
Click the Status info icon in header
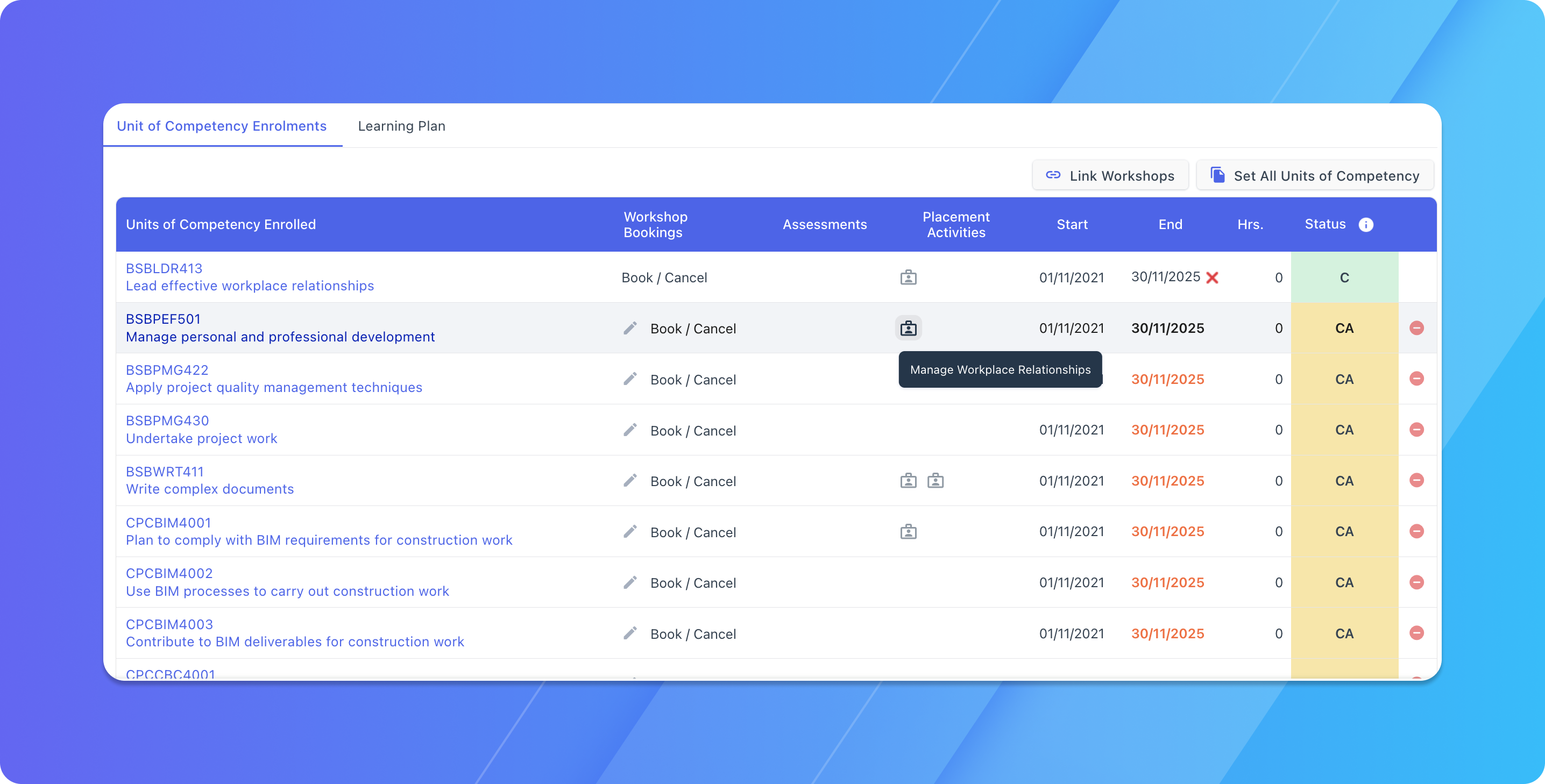coord(1366,224)
